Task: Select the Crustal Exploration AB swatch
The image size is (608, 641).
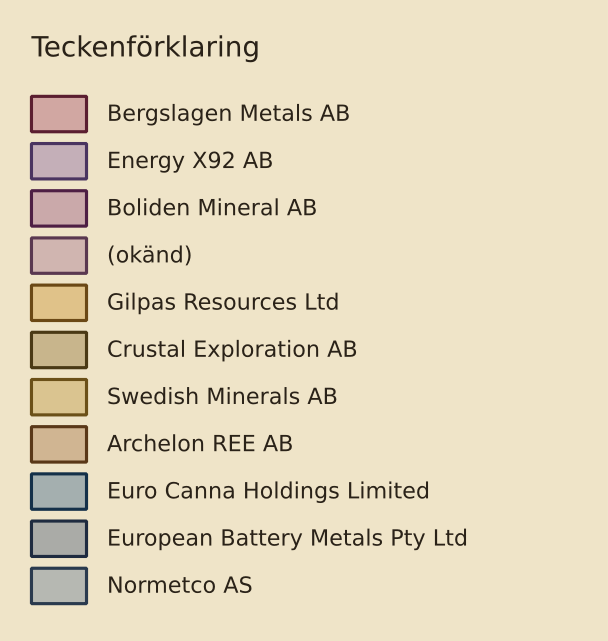Action: [x=59, y=350]
